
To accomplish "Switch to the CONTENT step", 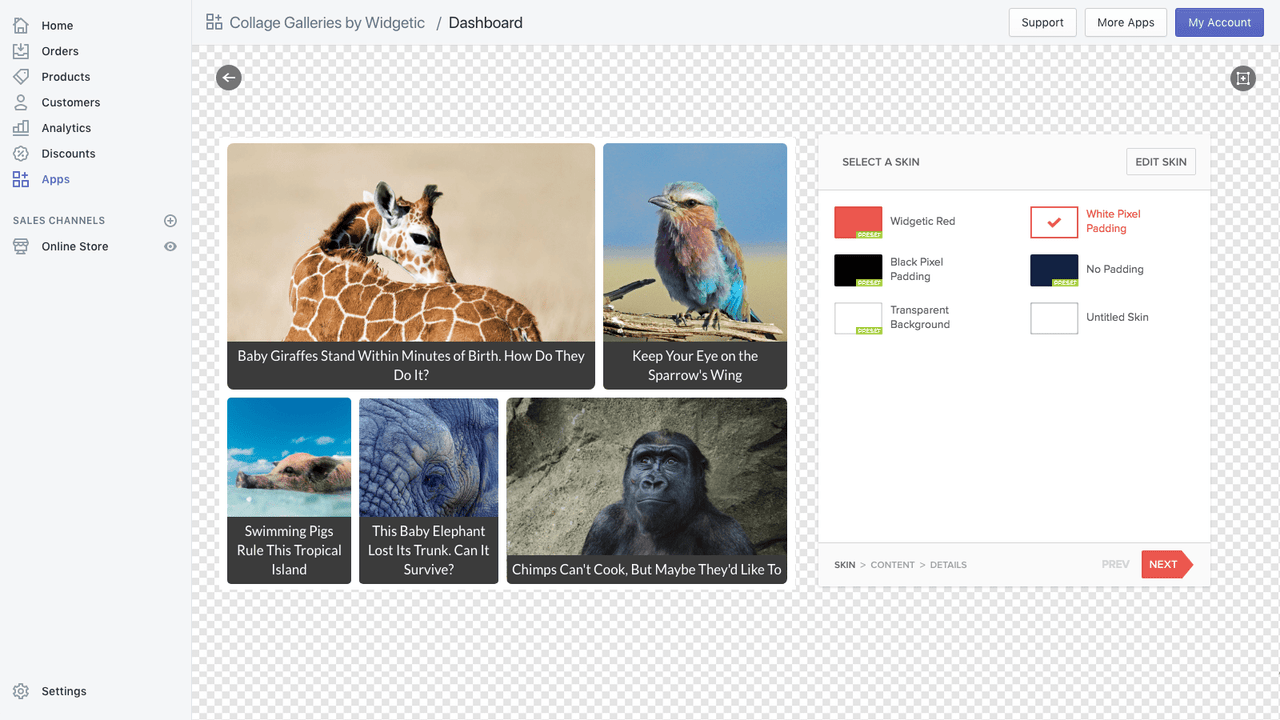I will coord(892,564).
